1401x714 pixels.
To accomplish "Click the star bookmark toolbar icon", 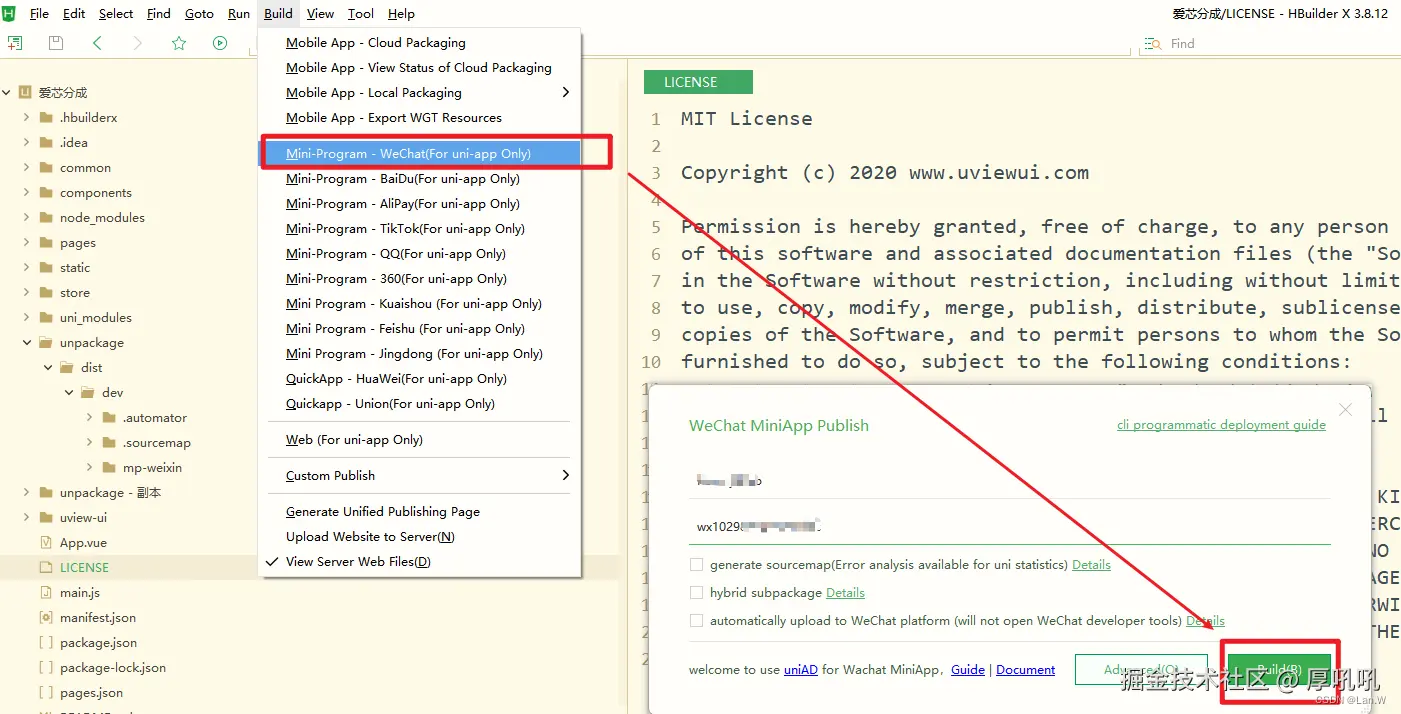I will (x=179, y=43).
